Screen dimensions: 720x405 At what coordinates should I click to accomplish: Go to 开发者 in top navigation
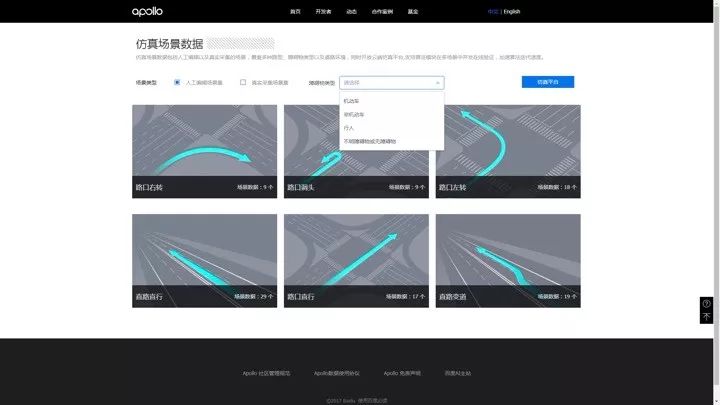tap(323, 11)
